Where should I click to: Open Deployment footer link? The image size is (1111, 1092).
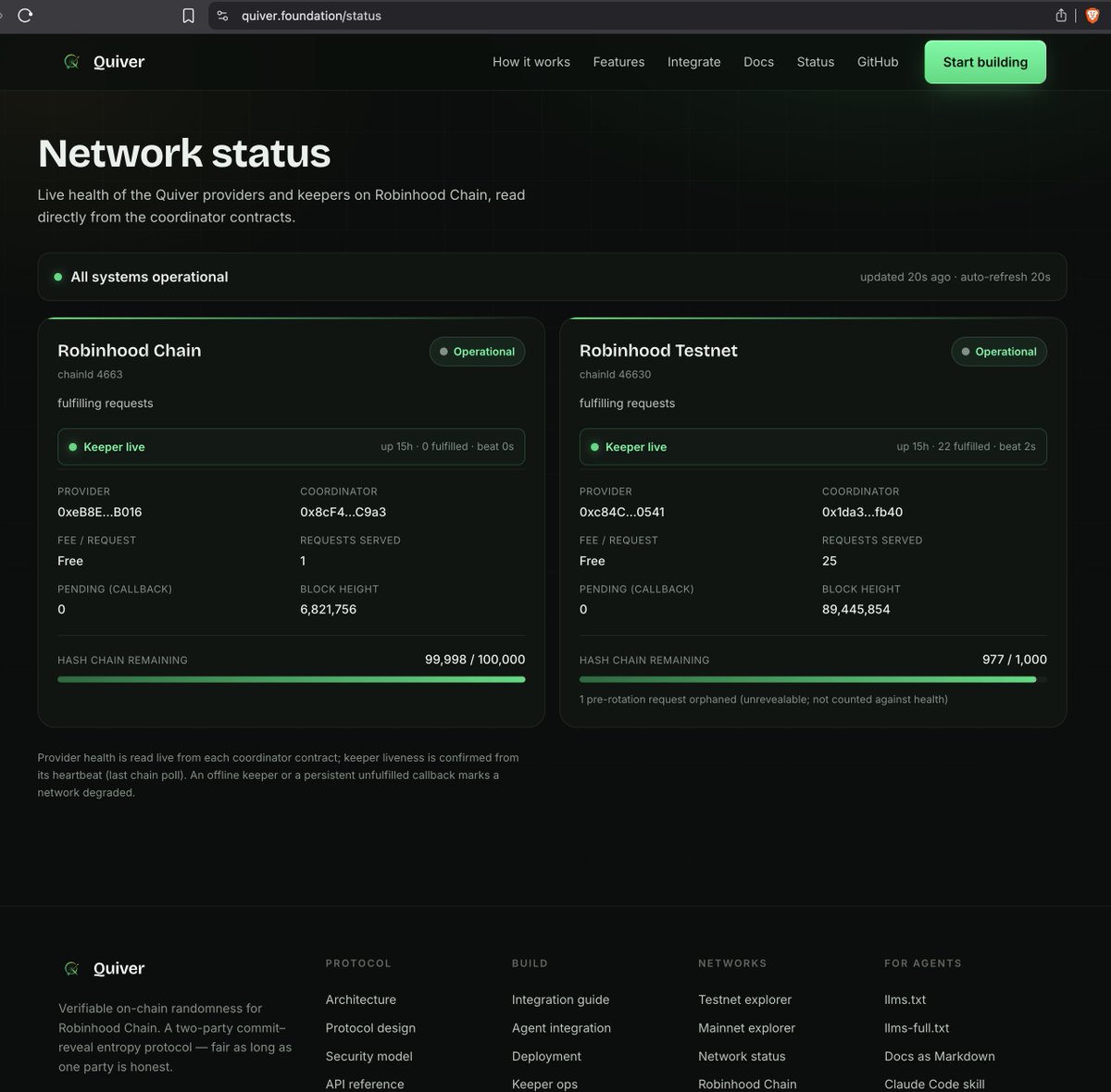pos(547,1056)
